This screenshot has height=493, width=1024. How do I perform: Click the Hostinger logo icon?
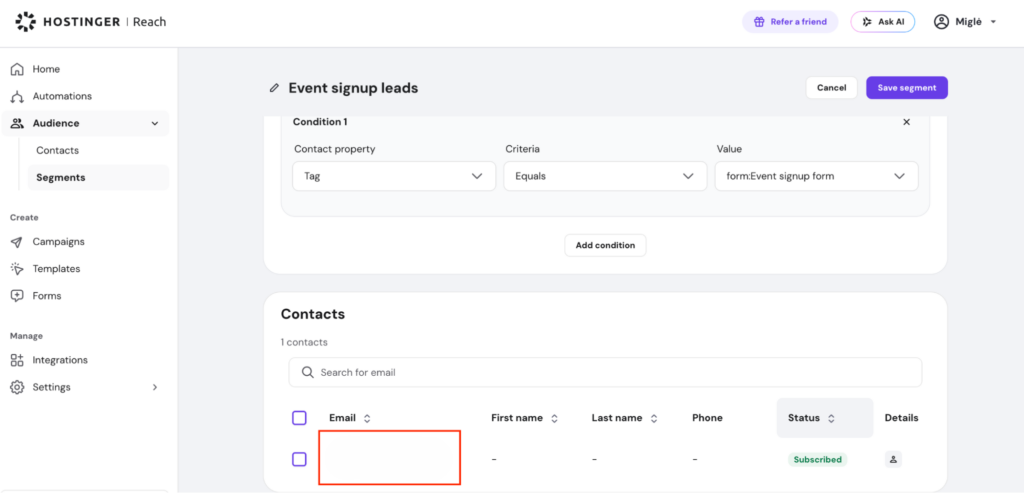(x=26, y=22)
